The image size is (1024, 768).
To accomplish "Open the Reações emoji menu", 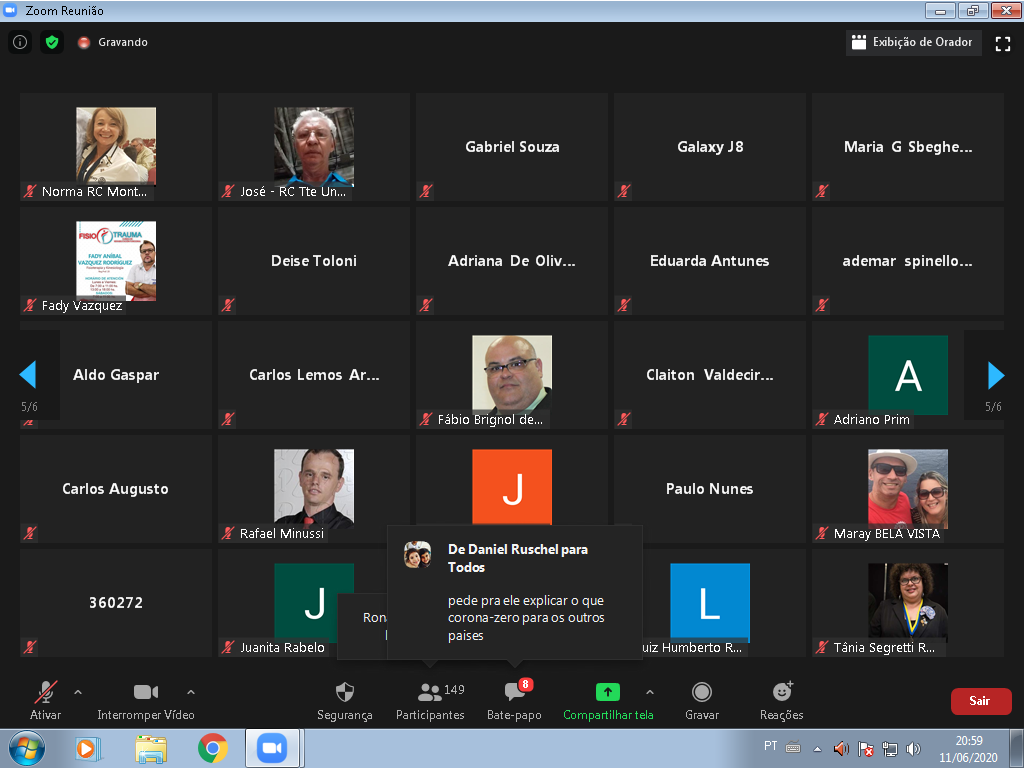I will pyautogui.click(x=782, y=692).
